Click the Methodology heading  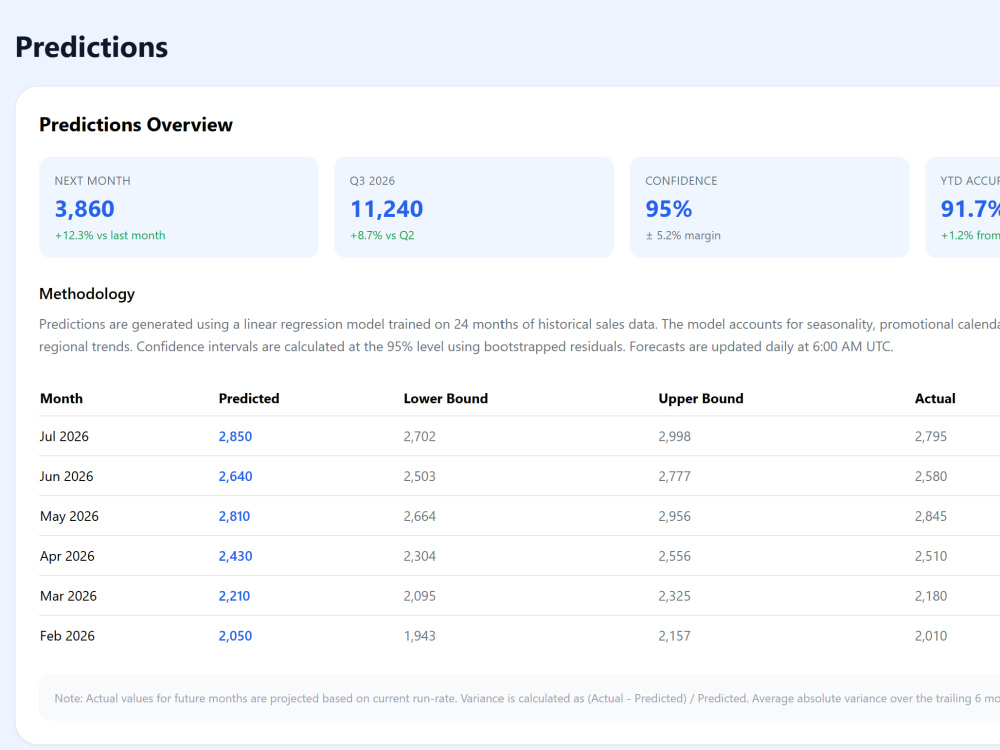click(x=87, y=294)
